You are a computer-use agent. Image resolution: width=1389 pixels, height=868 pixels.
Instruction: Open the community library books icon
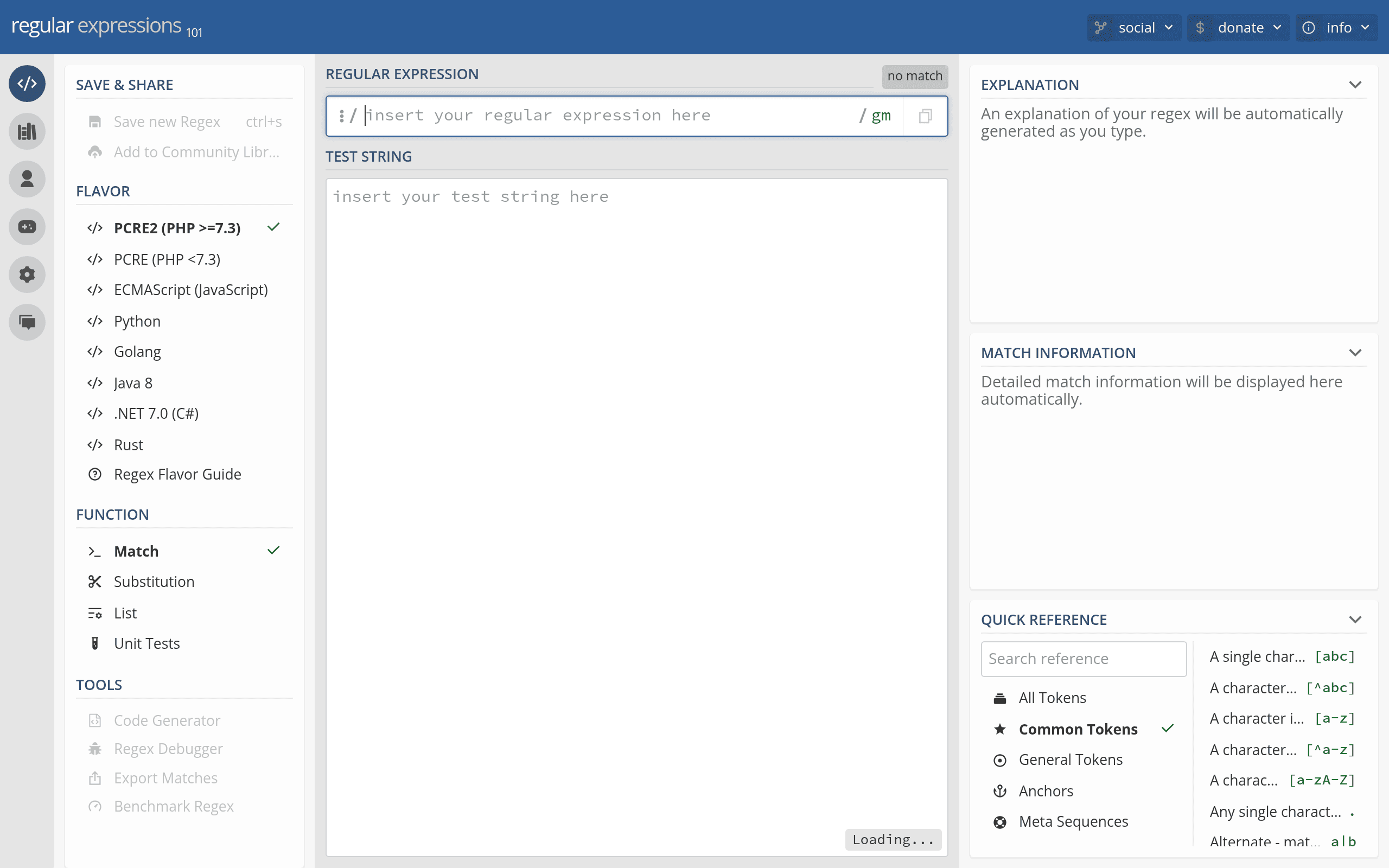27,131
